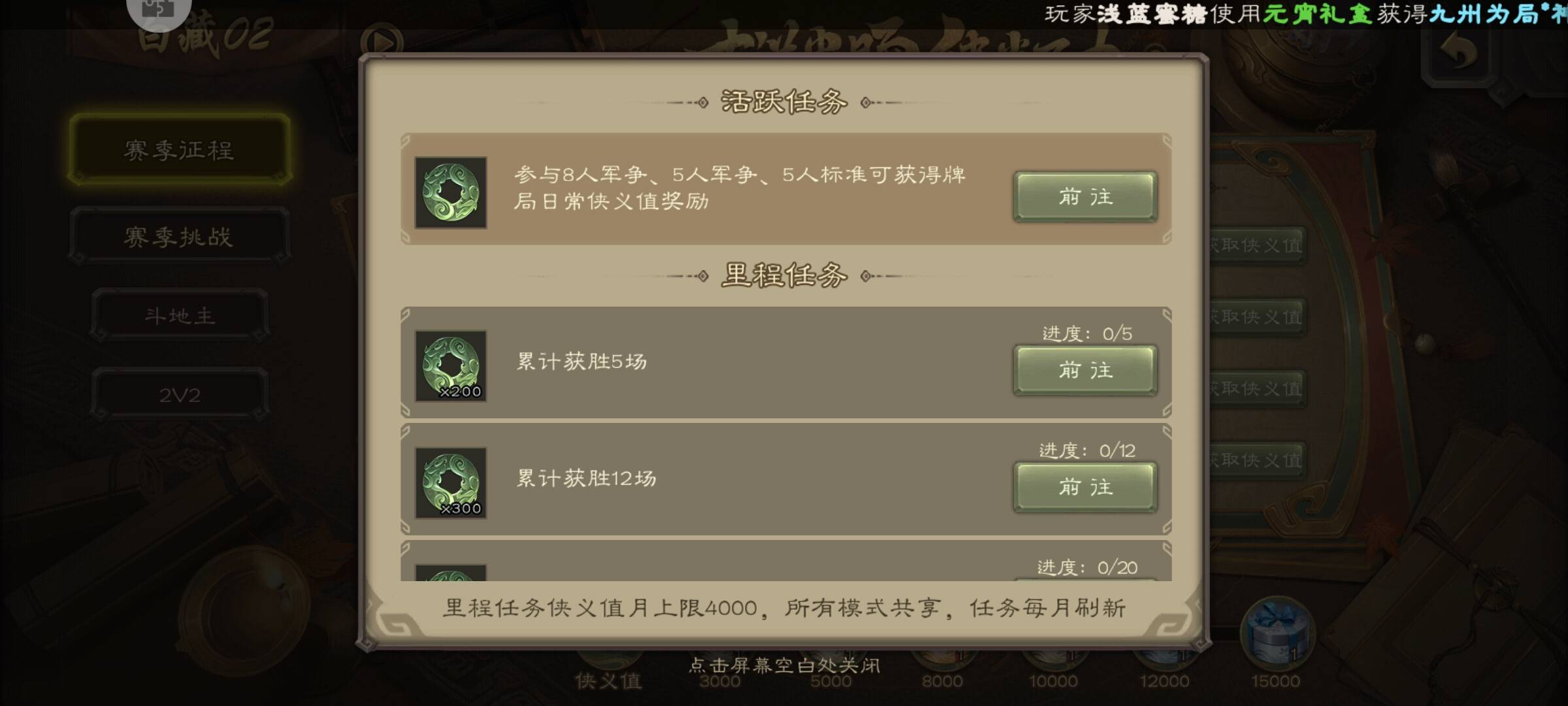The image size is (1568, 706).
Task: Click the puzzle piece icon at top left
Action: (x=159, y=10)
